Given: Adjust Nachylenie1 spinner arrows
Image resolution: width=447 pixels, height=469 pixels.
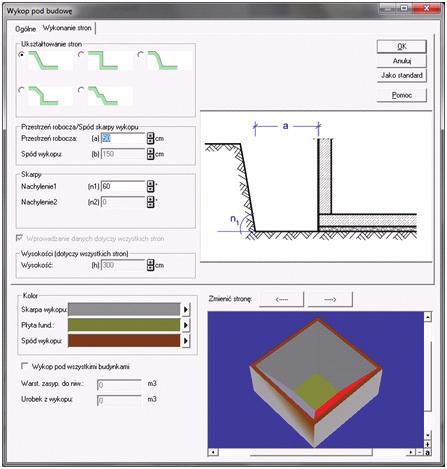Looking at the screenshot, I should (151, 186).
